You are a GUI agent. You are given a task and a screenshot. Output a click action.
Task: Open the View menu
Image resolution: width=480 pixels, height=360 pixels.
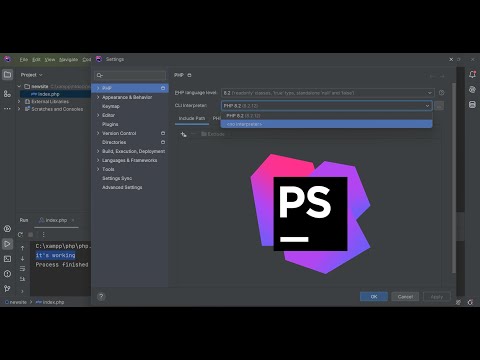[50, 59]
